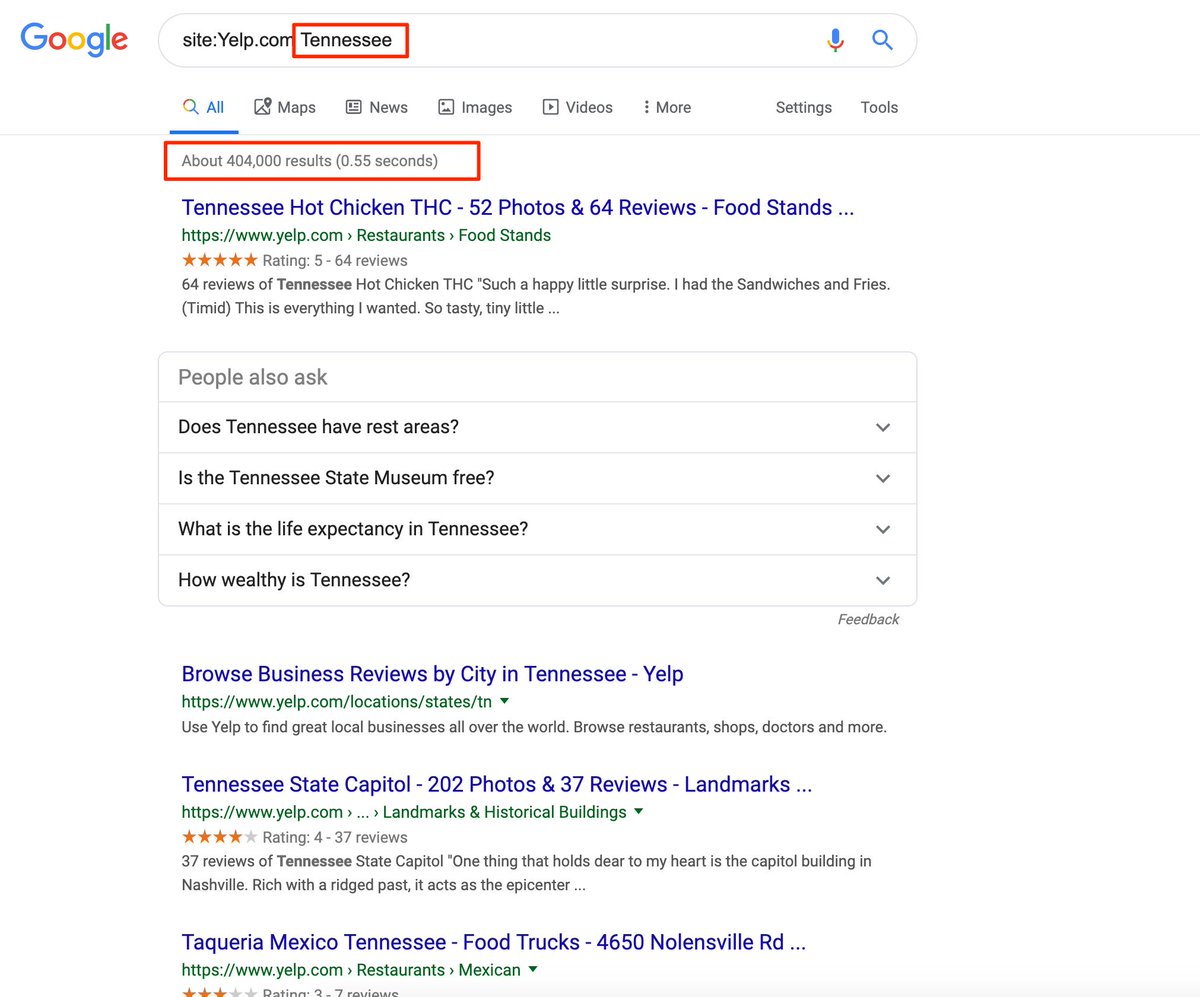Switch to the Maps tab

point(285,107)
